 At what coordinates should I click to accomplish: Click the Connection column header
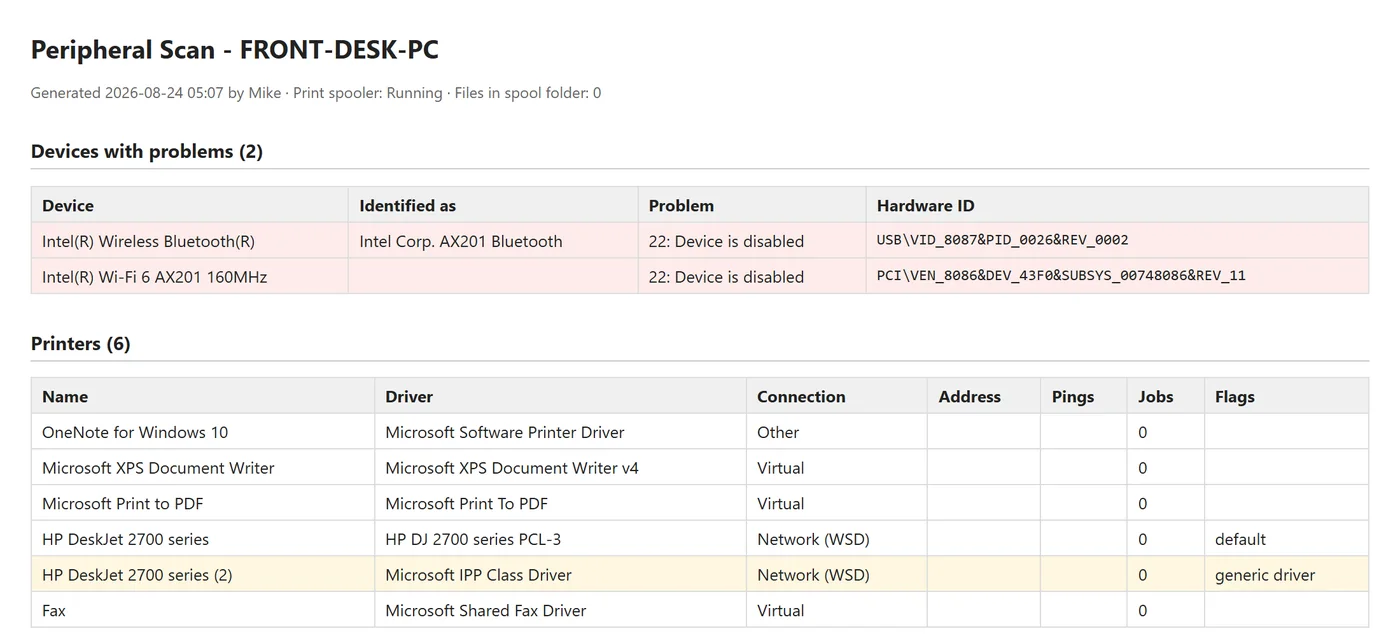coord(801,397)
